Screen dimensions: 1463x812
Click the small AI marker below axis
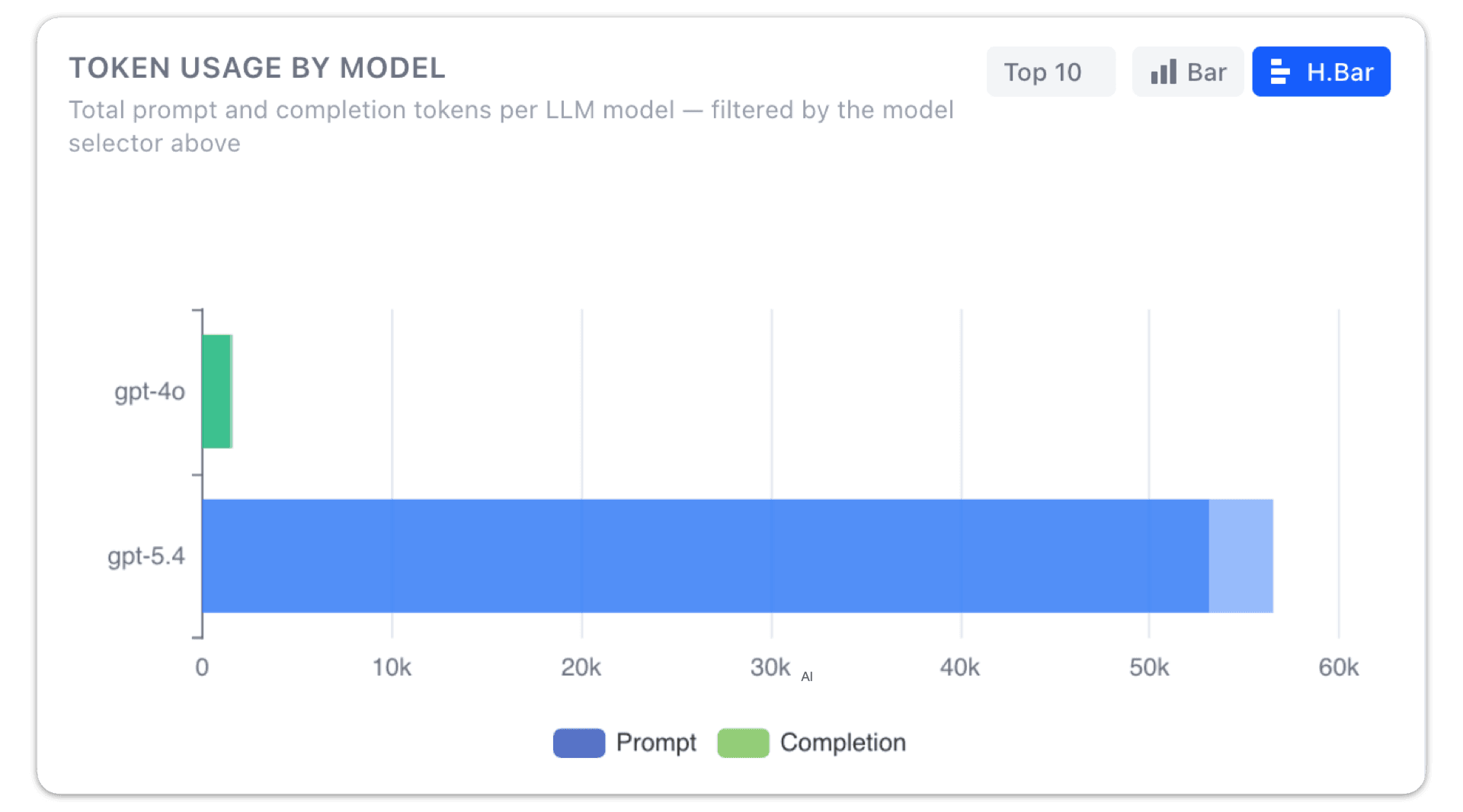coord(807,676)
